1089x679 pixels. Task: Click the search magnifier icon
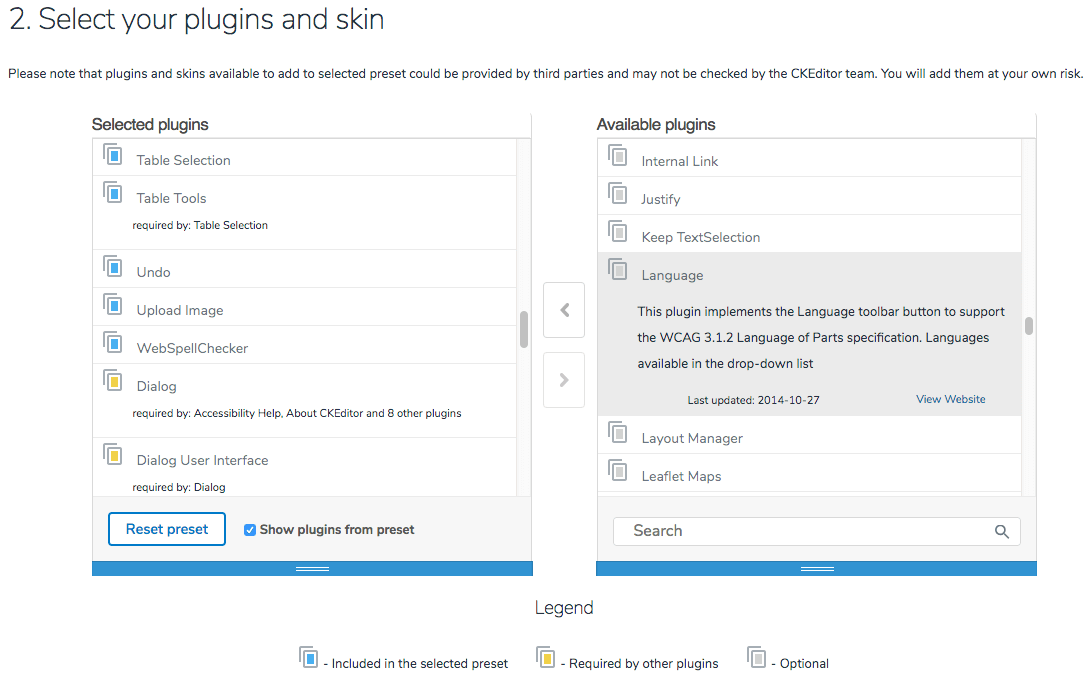click(1001, 531)
